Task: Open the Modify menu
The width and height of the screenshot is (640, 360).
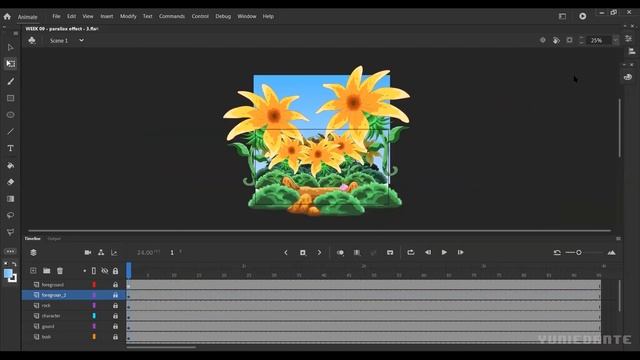Action: point(128,16)
